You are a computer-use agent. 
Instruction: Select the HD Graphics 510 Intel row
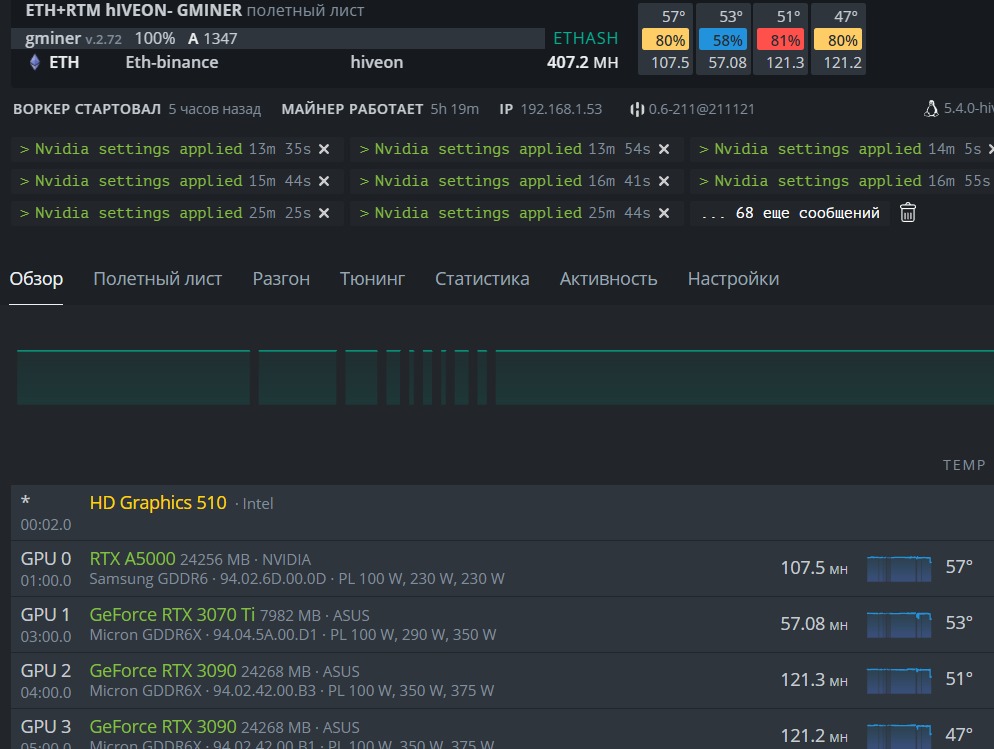coord(502,513)
